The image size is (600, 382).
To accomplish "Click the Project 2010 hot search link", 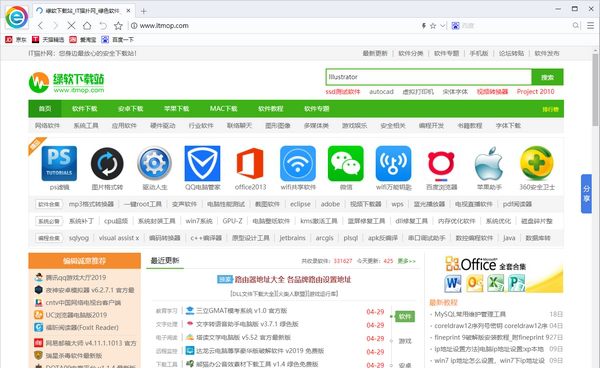I will tap(535, 91).
